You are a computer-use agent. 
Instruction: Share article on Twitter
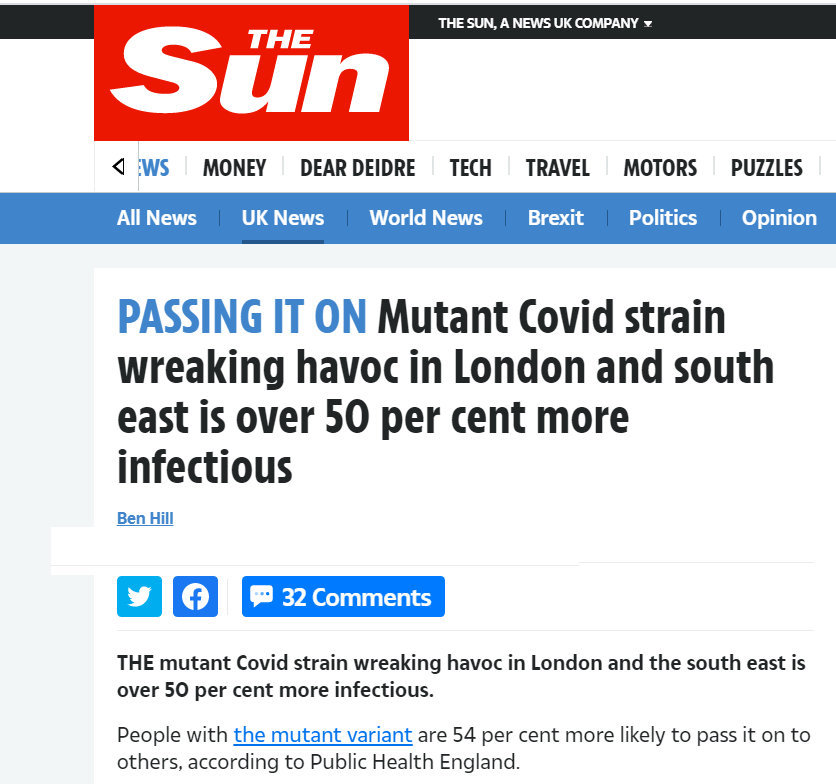tap(139, 597)
